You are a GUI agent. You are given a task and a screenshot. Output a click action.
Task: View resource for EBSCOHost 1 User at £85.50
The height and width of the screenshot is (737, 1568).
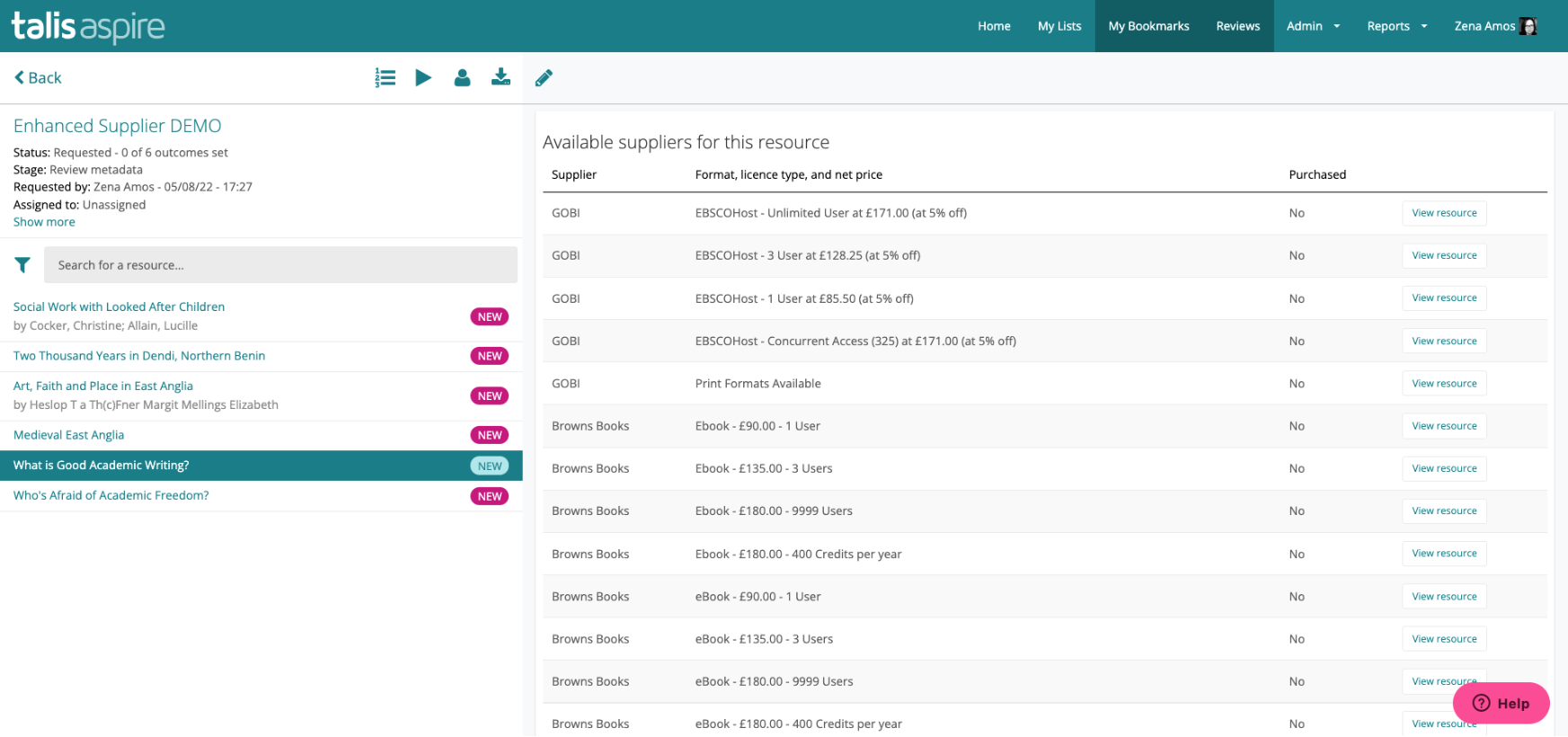coord(1444,297)
